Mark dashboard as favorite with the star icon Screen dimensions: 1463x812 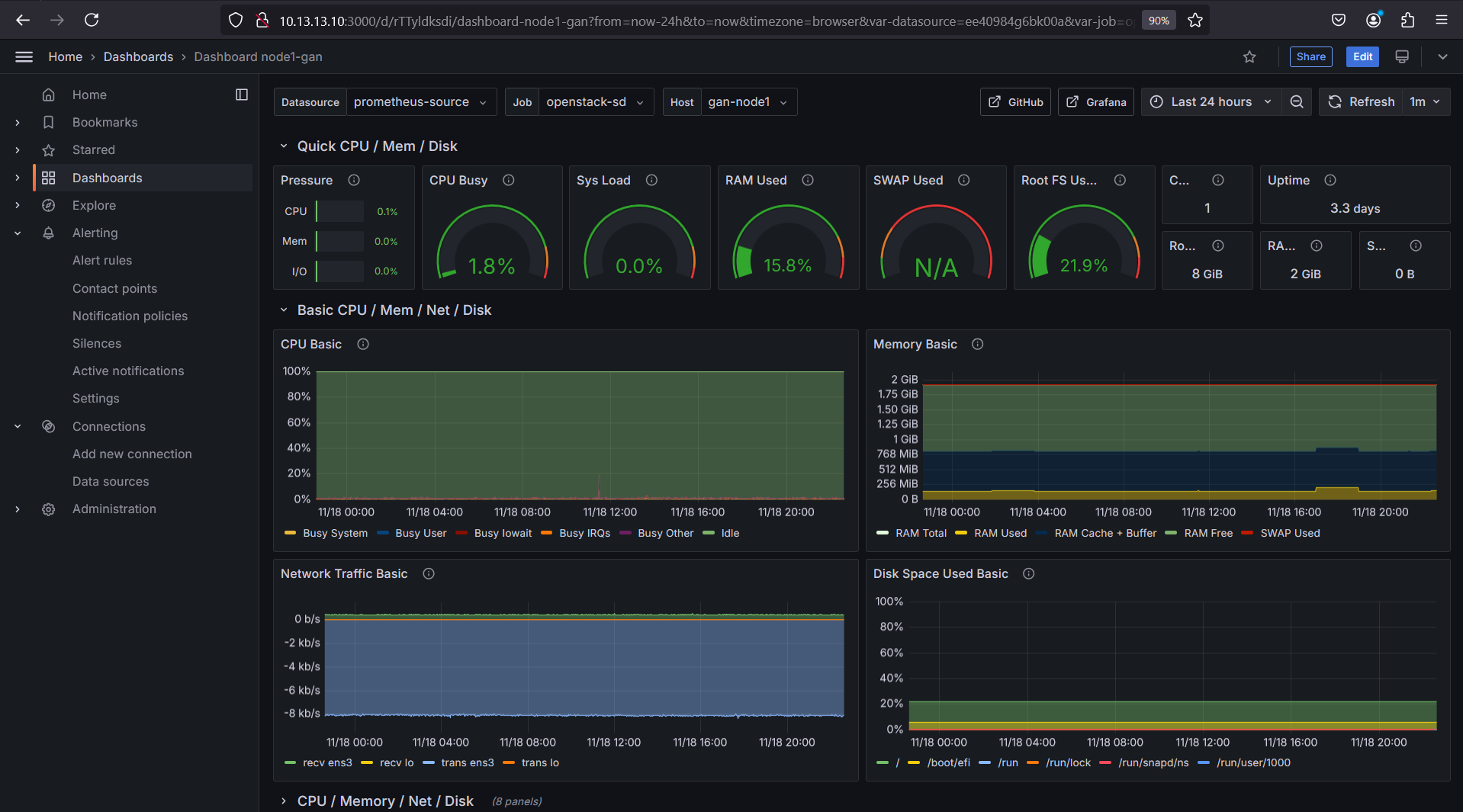[x=1249, y=56]
